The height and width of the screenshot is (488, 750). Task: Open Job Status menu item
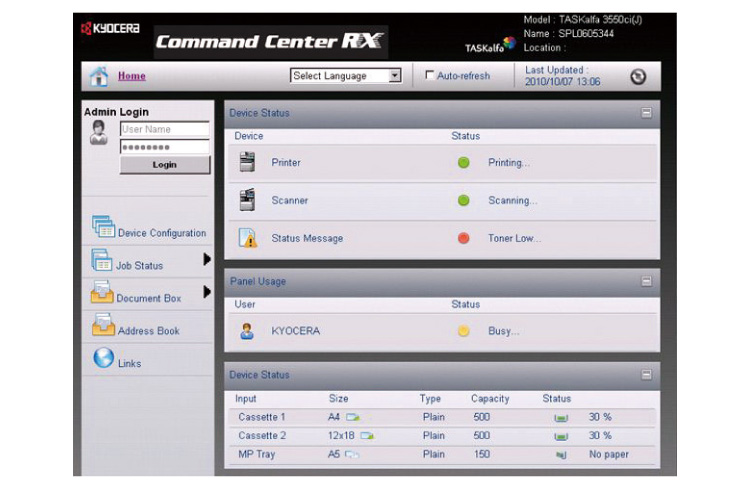coord(139,266)
